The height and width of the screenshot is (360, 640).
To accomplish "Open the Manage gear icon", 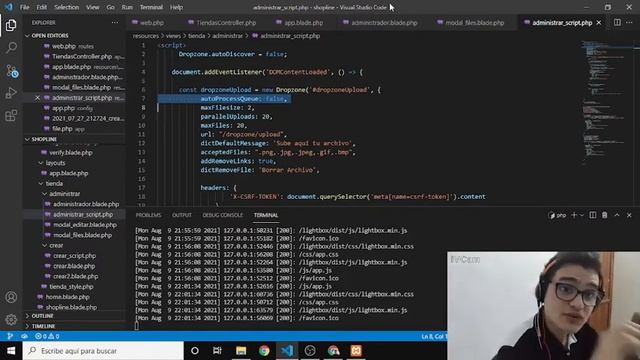I will [x=11, y=319].
